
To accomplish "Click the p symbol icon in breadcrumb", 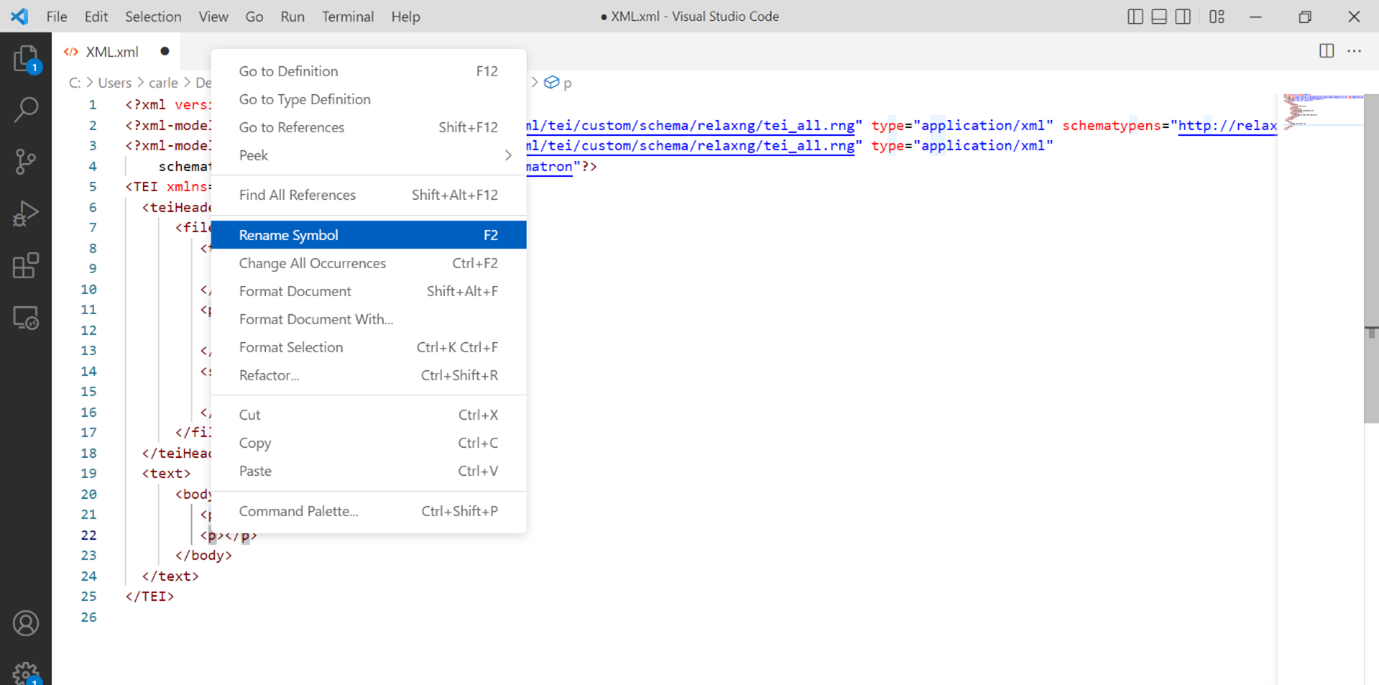I will (x=551, y=83).
